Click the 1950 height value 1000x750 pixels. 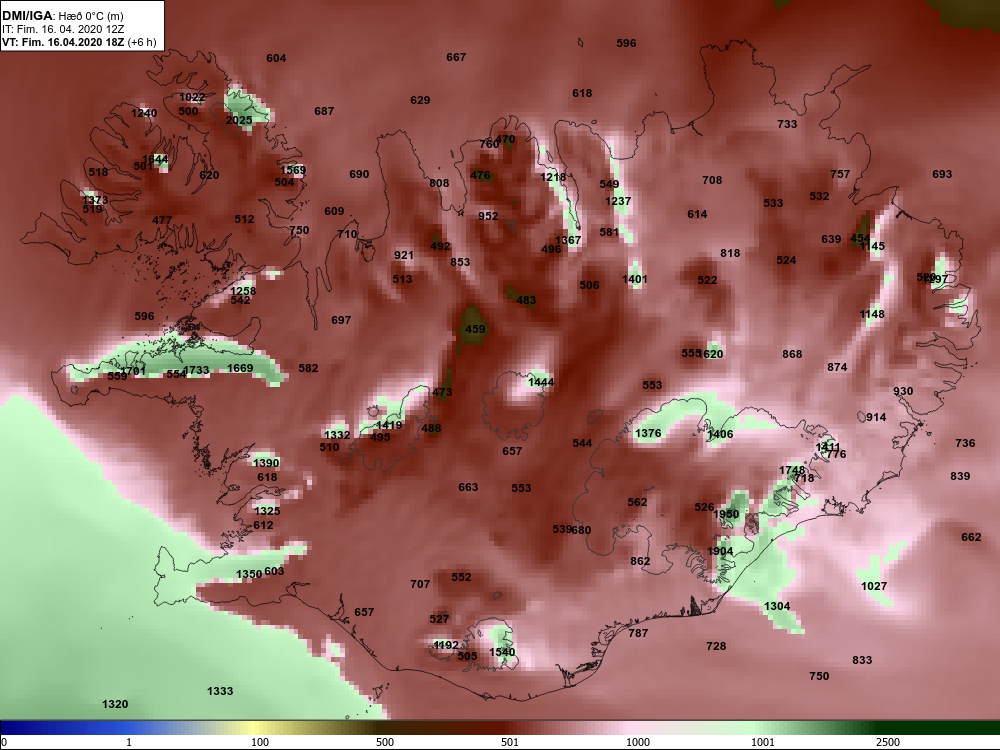tap(726, 514)
